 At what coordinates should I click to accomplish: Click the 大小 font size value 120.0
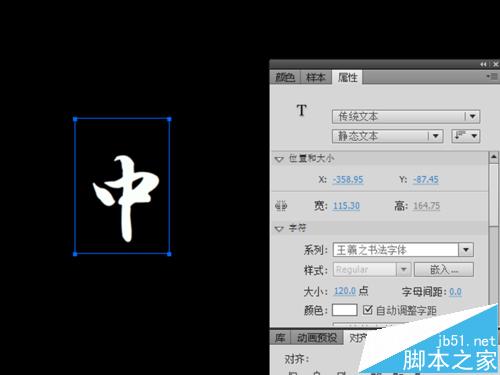point(345,291)
